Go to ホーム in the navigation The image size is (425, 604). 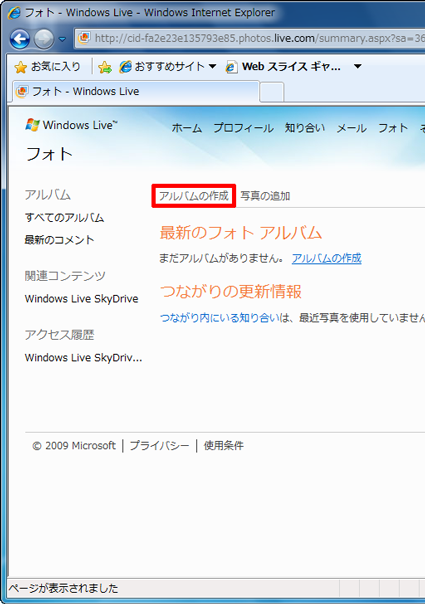[x=186, y=128]
